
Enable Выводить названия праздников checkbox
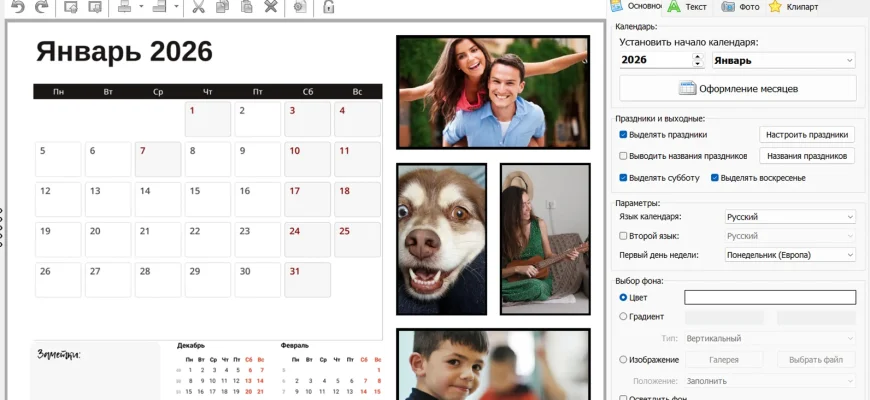click(x=623, y=156)
